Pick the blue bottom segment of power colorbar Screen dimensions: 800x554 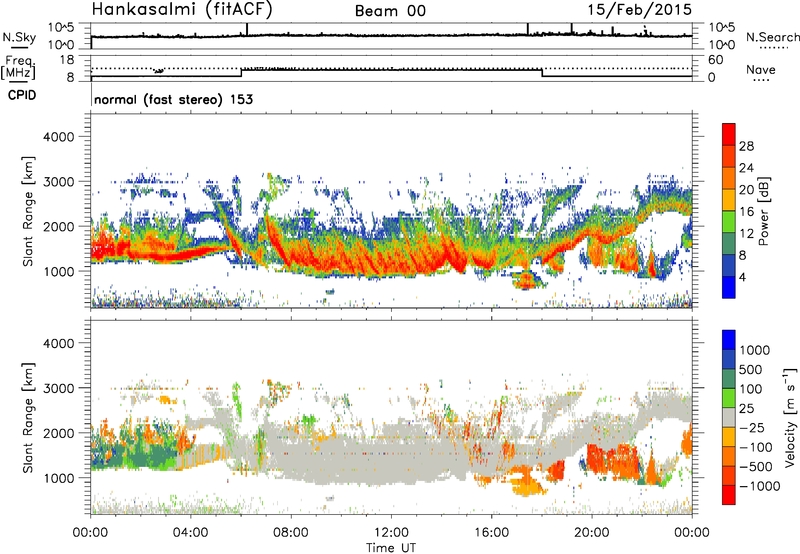tap(729, 288)
